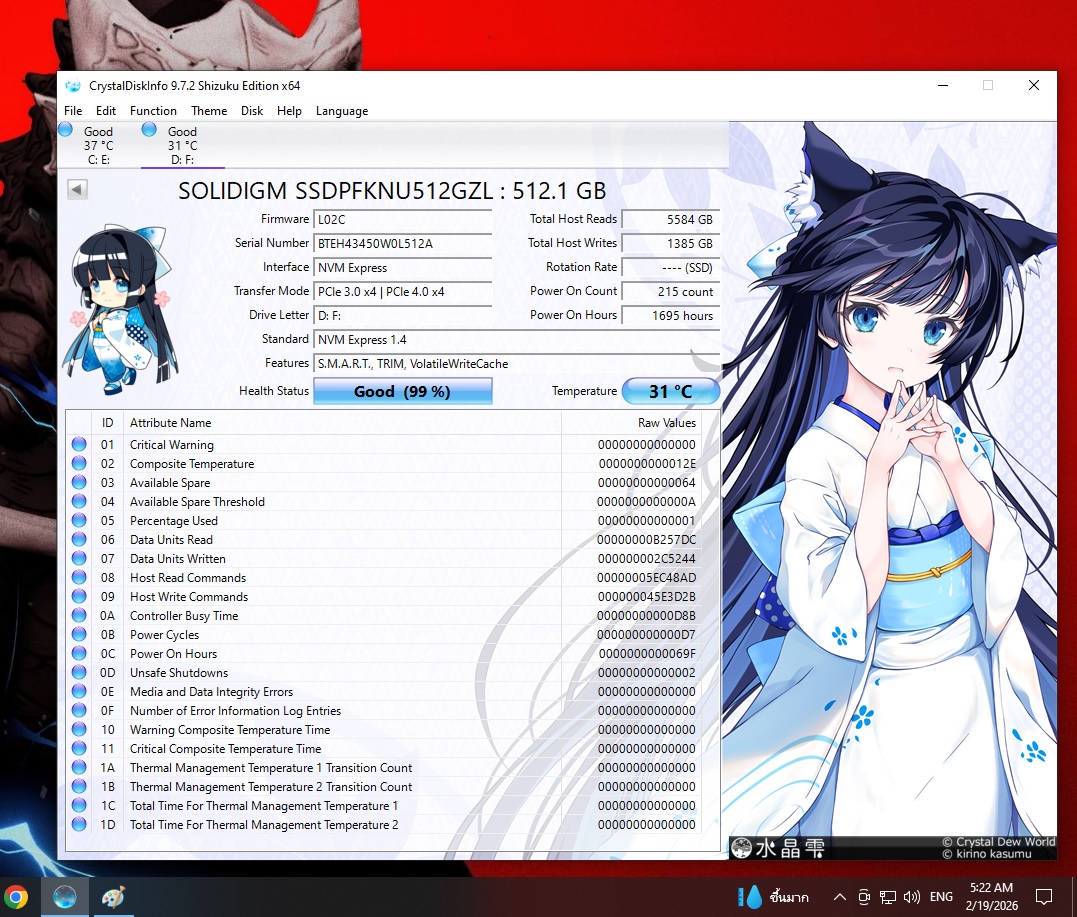The width and height of the screenshot is (1077, 917).
Task: Open the Theme menu
Action: (209, 111)
